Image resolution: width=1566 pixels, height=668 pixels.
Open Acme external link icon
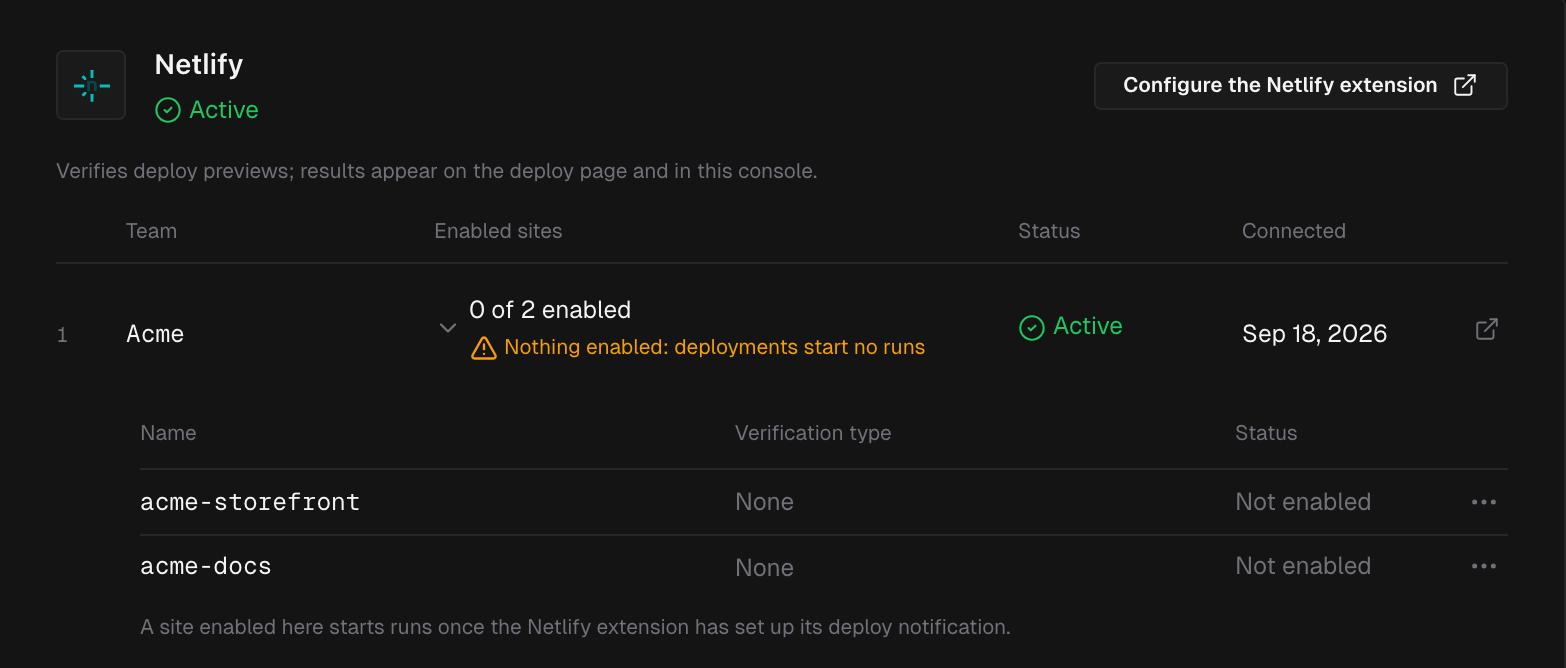pos(1487,329)
